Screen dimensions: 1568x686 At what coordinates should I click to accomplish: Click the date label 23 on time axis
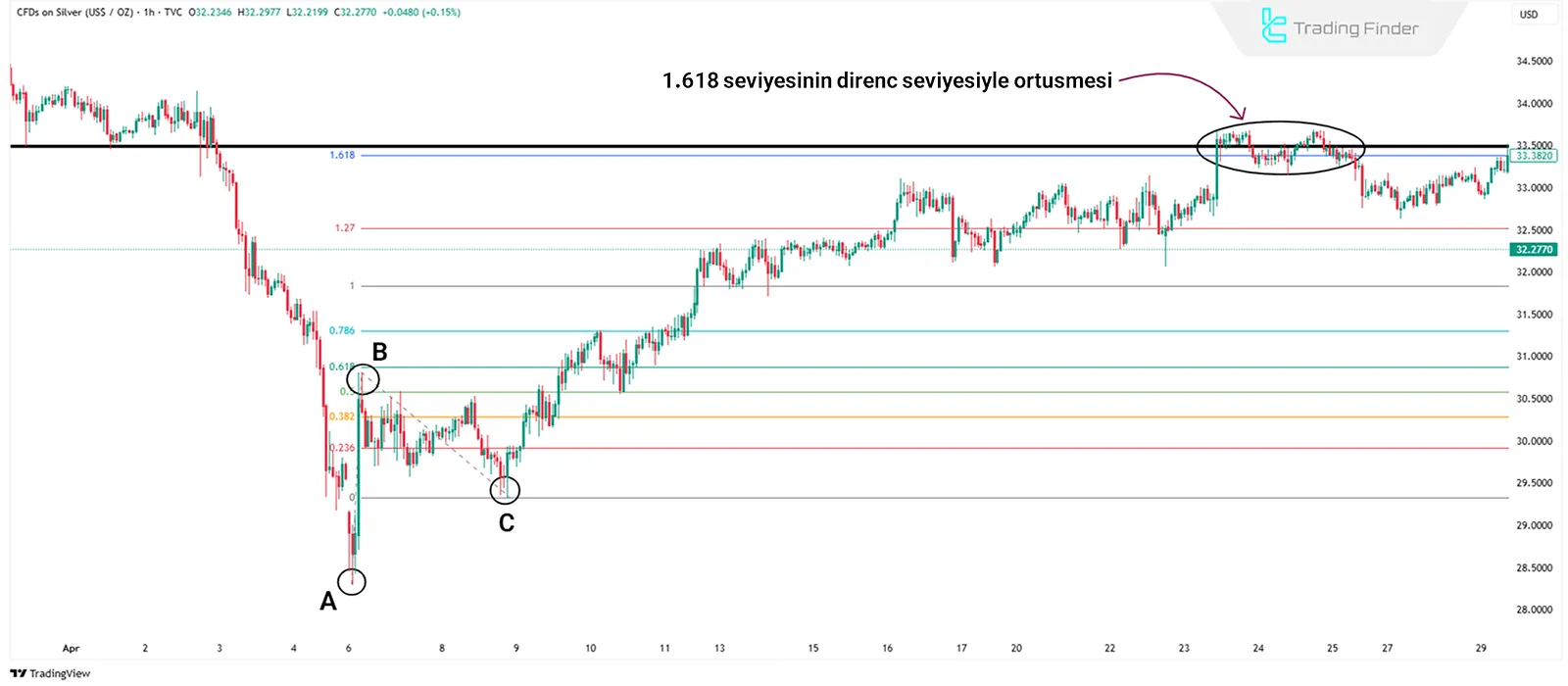click(x=1184, y=649)
